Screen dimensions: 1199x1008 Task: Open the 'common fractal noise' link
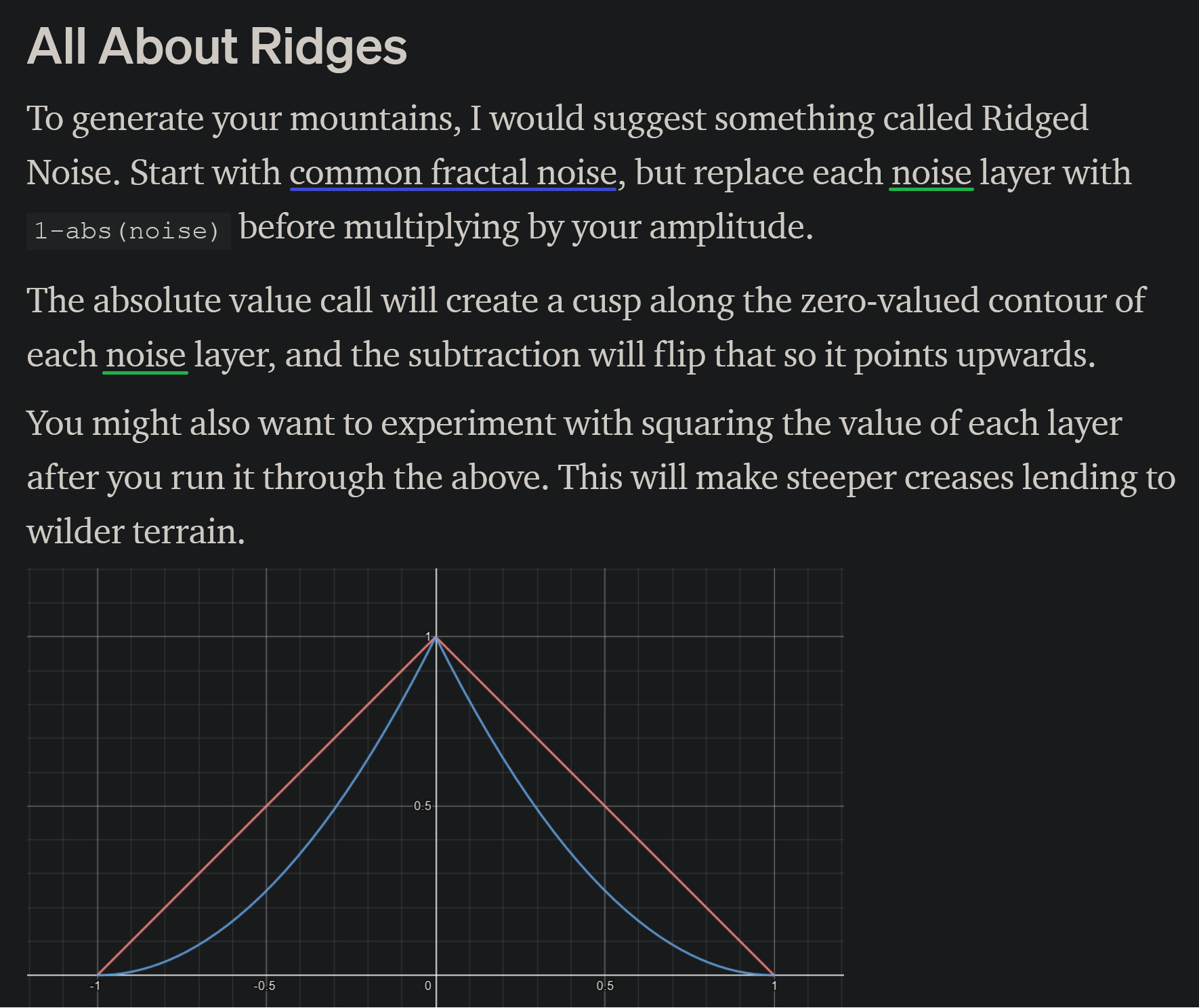pyautogui.click(x=453, y=173)
